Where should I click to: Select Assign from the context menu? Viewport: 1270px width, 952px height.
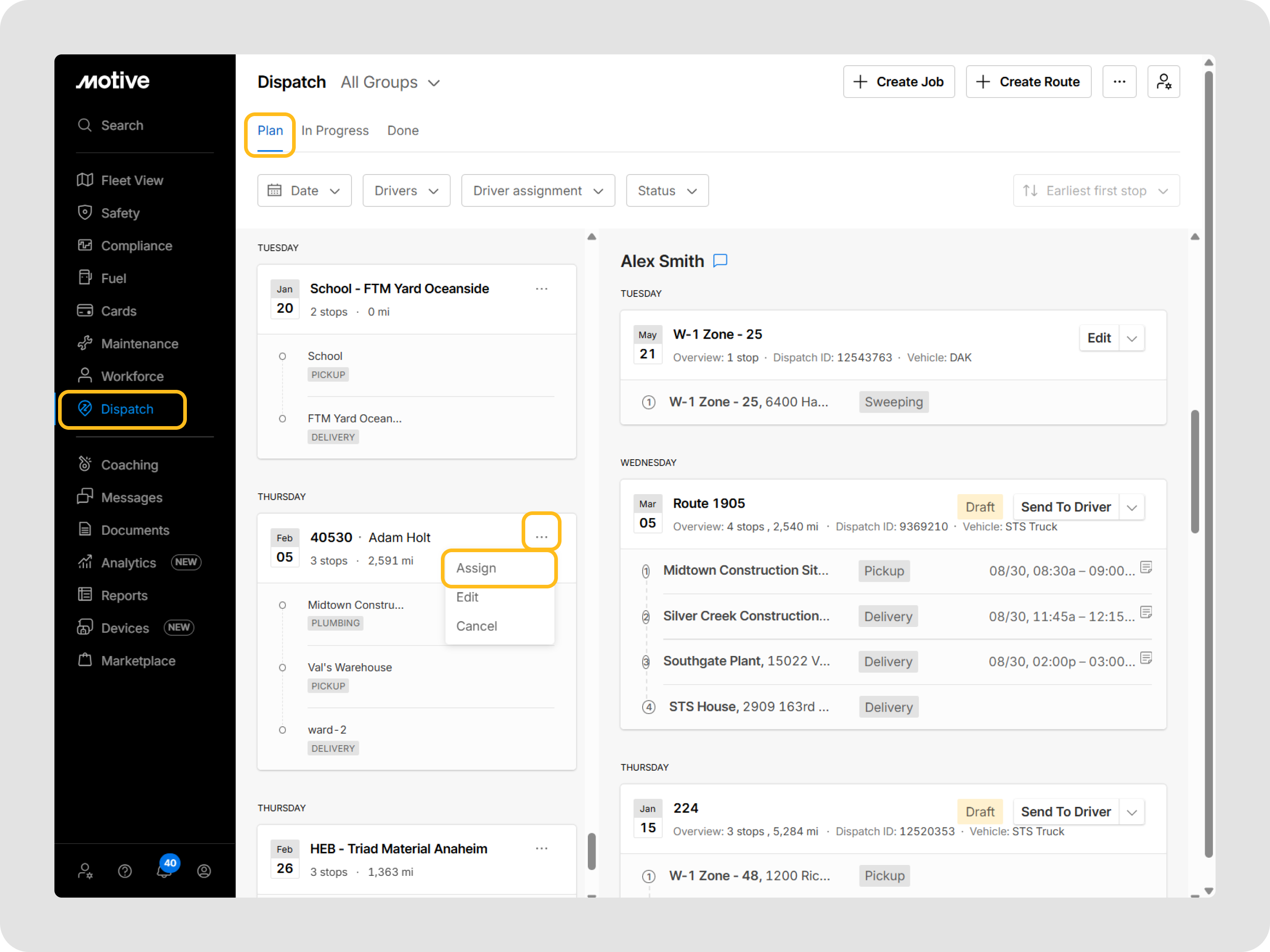[477, 568]
